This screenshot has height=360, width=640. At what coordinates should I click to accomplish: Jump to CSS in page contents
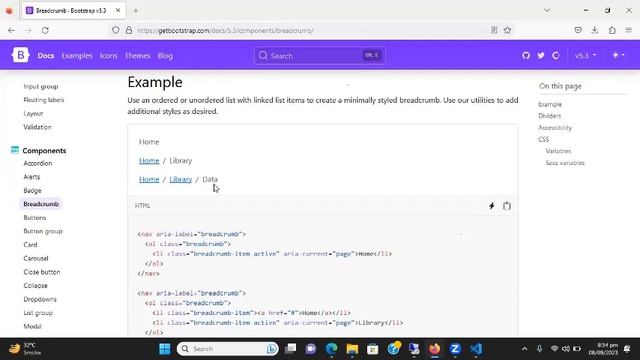(x=544, y=140)
